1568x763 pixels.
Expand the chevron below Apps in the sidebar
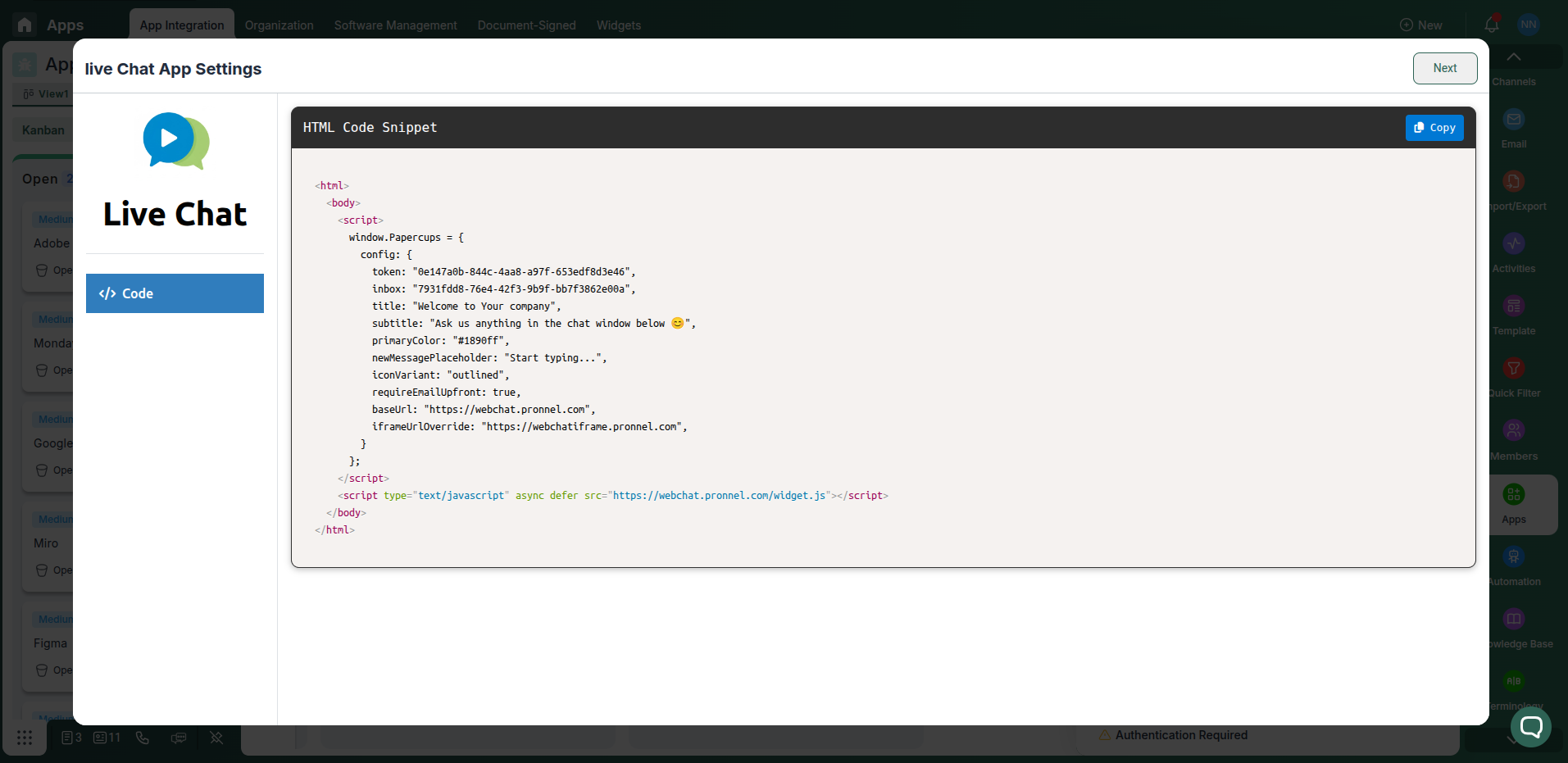coord(1512,739)
